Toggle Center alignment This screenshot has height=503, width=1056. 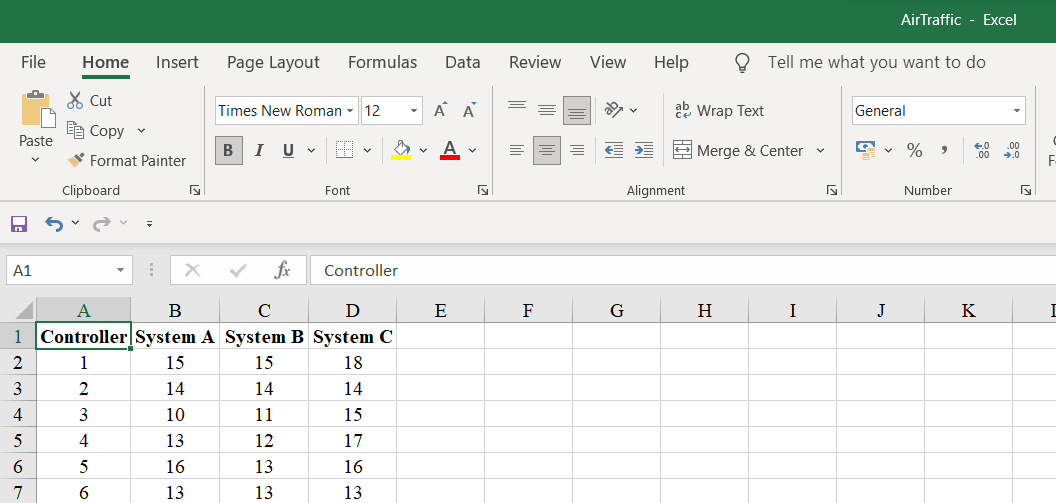tap(547, 150)
